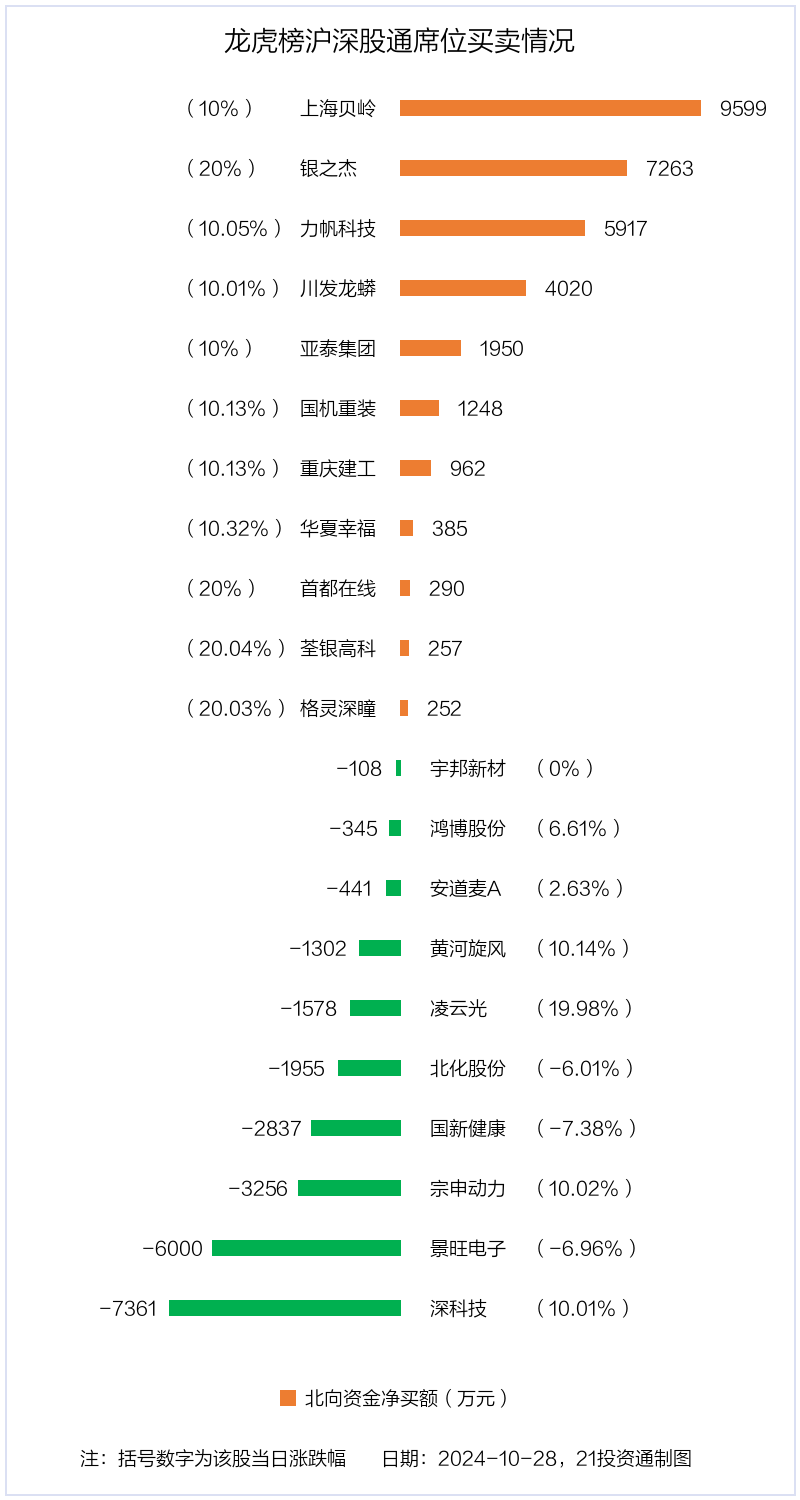Screen dimensions: 800x1500
Task: Click the 景旺电子 green bar valued -6000
Action: click(x=306, y=1248)
